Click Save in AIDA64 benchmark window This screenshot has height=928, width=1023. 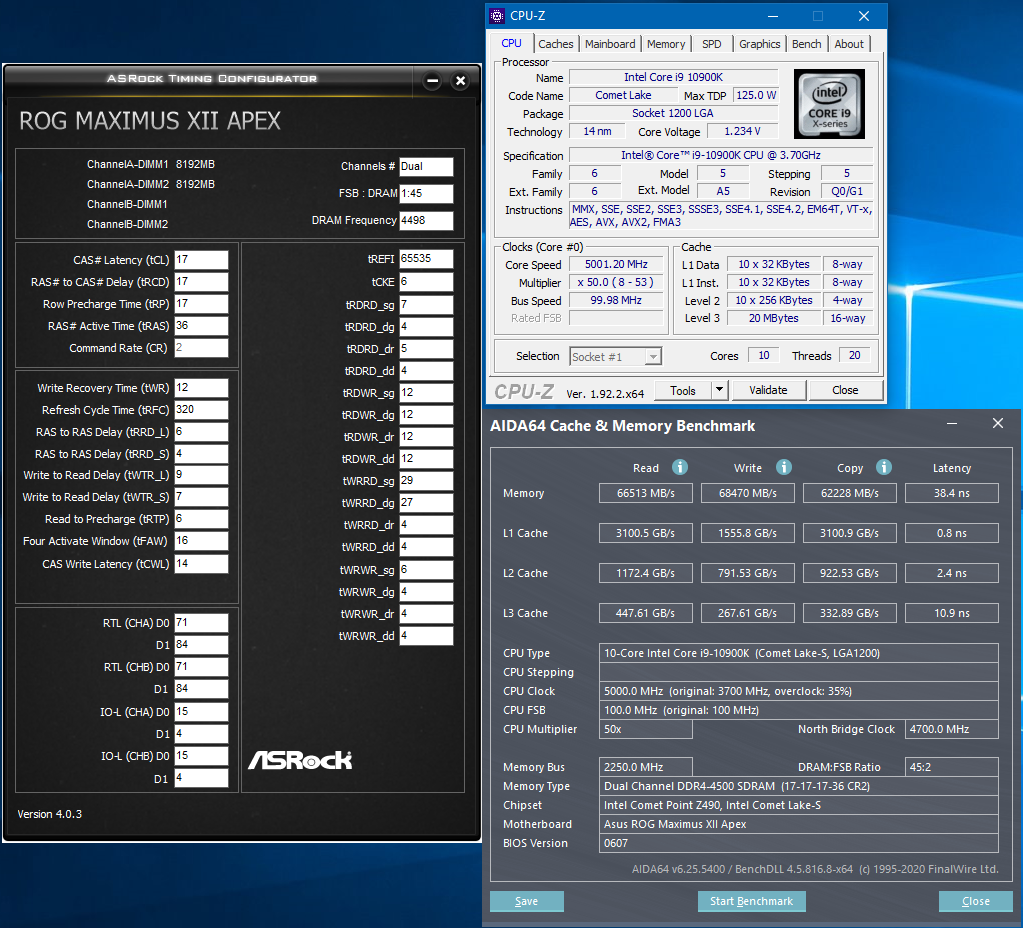pyautogui.click(x=527, y=901)
